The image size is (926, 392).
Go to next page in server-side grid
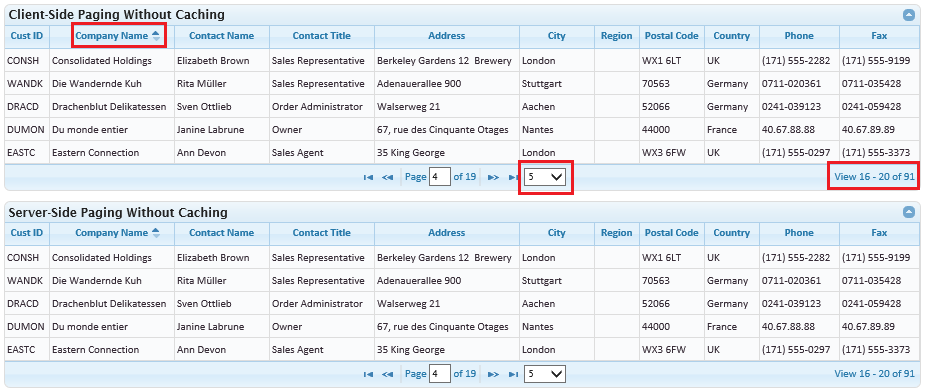point(494,374)
